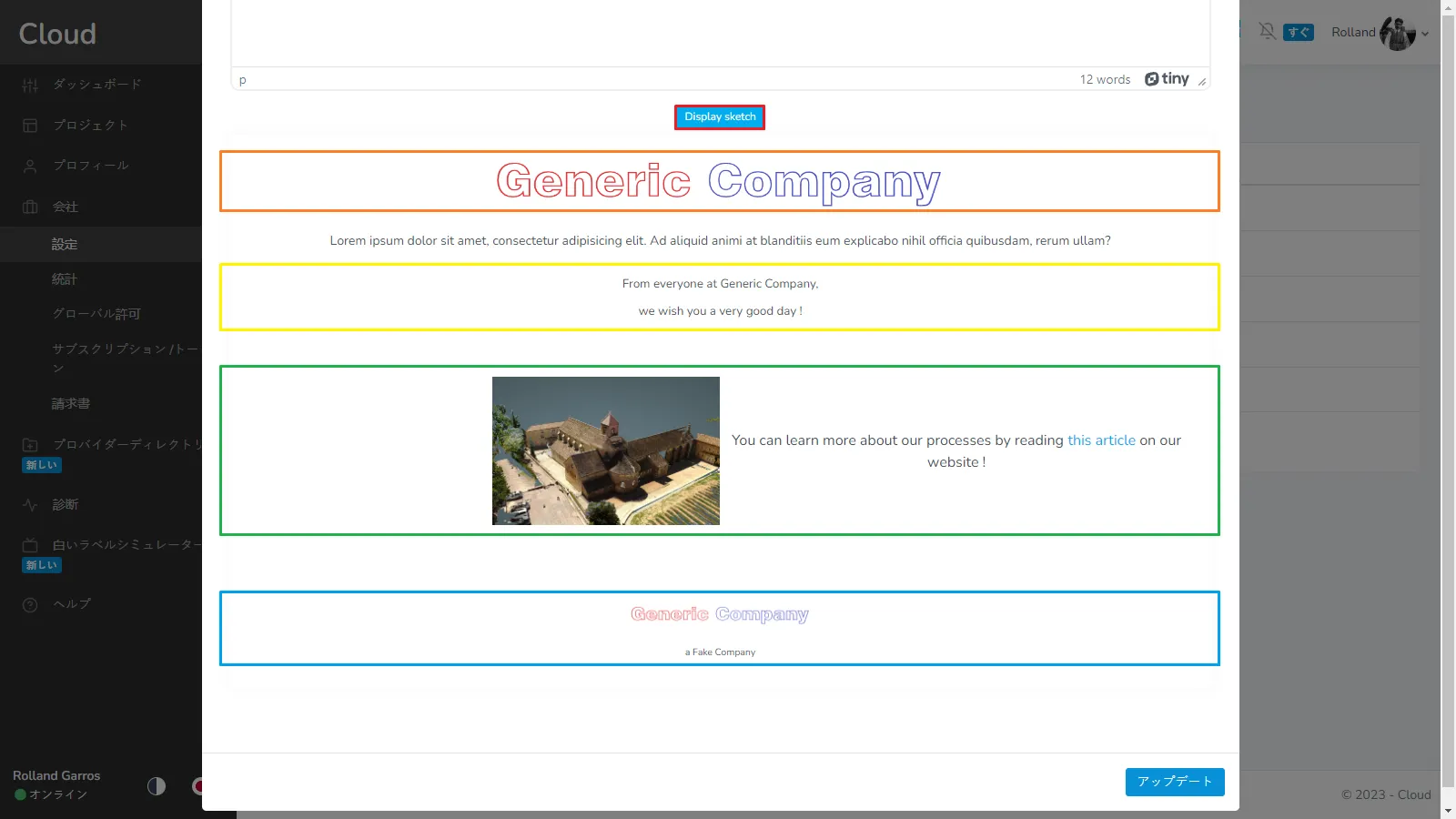The width and height of the screenshot is (1456, 819).
Task: Click the muted notifications bell icon
Action: coord(1267,32)
